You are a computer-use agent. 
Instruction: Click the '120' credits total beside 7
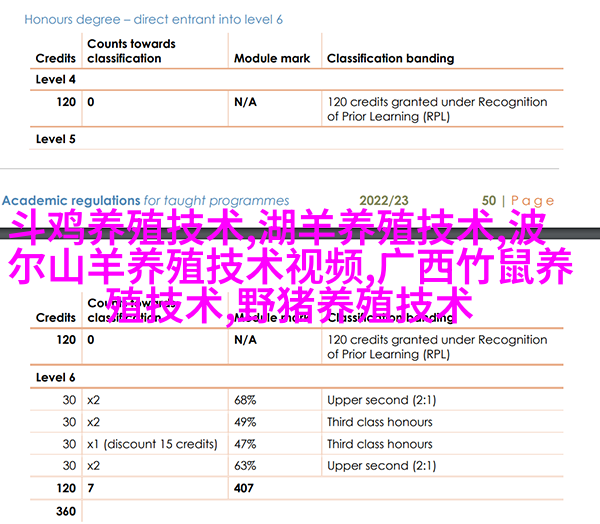pos(66,488)
